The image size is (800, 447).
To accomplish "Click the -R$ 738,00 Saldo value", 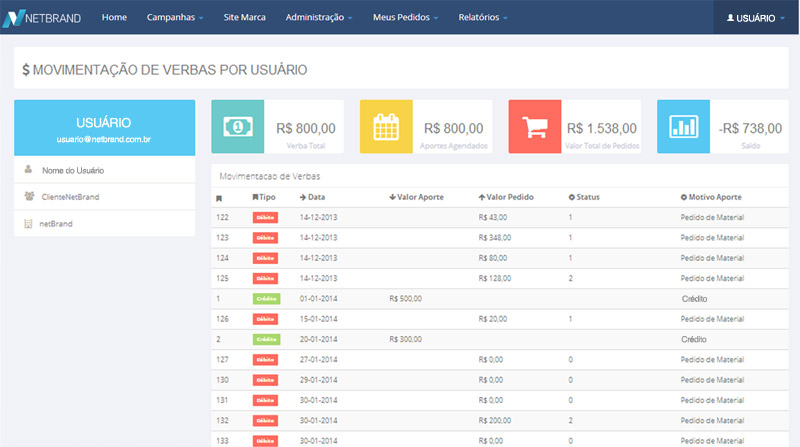I will click(751, 128).
